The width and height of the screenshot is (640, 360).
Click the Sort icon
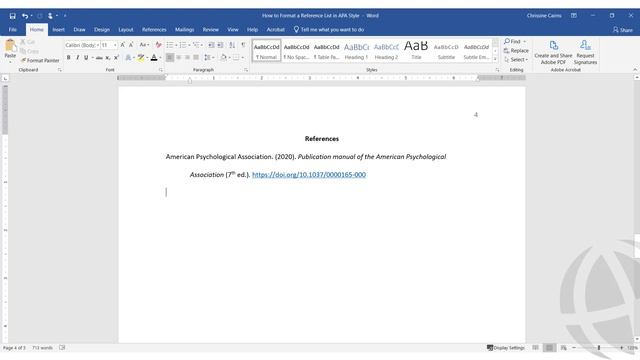232,45
